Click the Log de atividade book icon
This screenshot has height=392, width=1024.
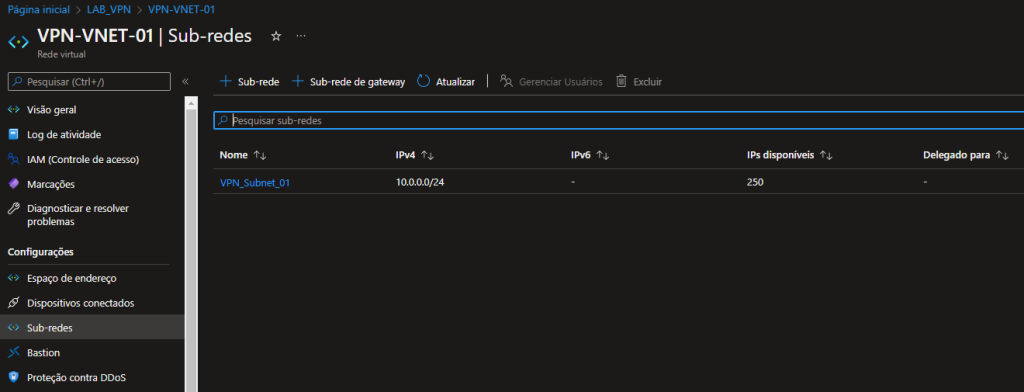[x=14, y=135]
